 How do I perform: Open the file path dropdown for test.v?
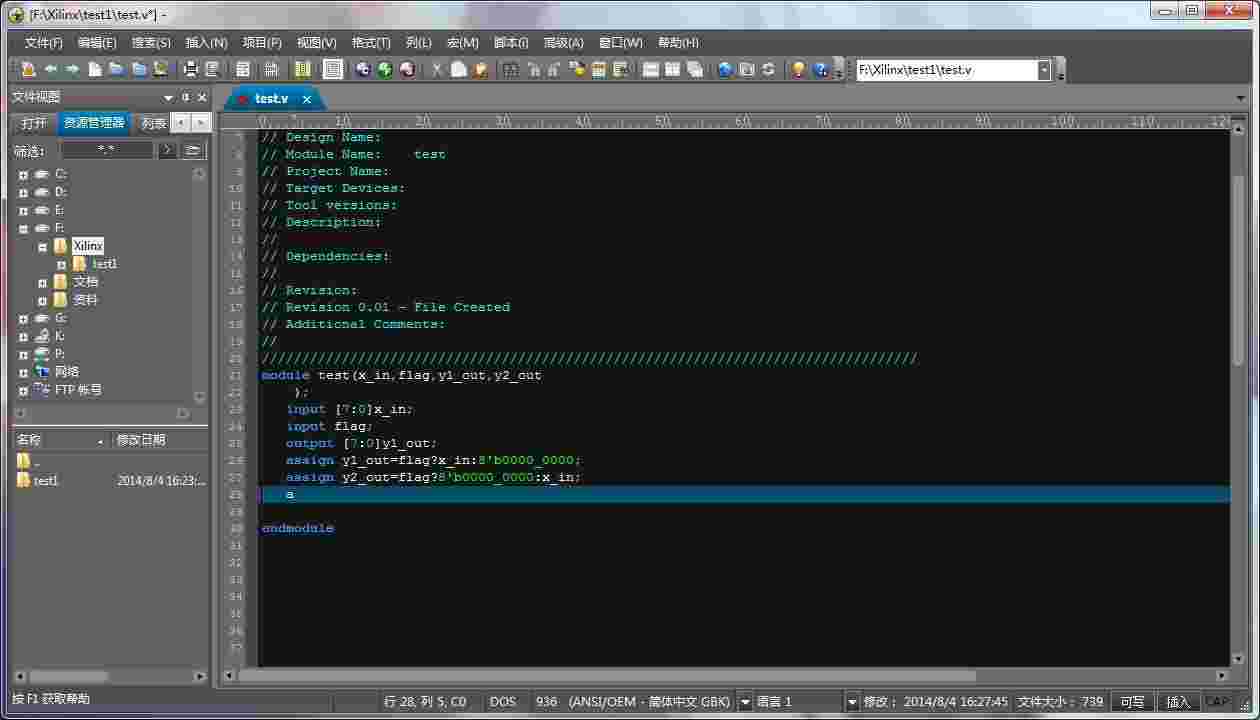point(1042,70)
